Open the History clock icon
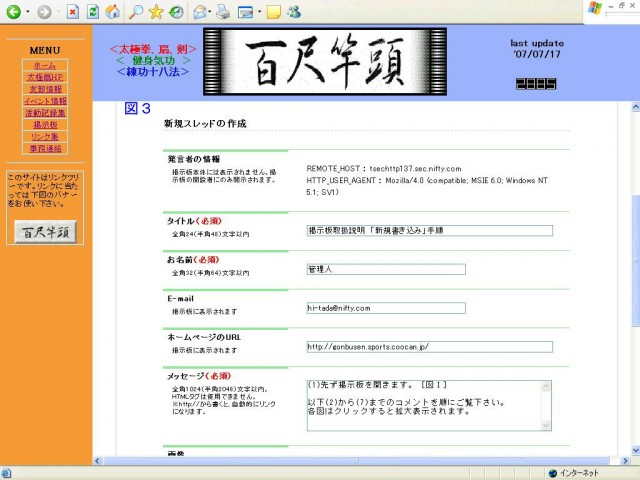The height and width of the screenshot is (480, 640). point(176,12)
